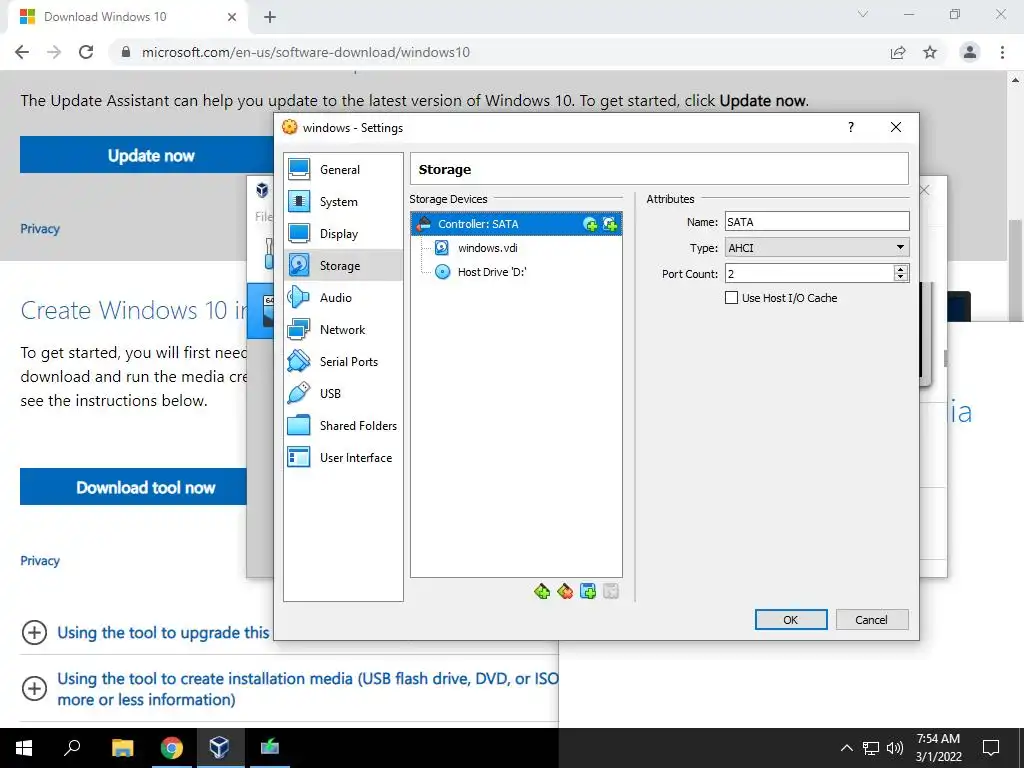Open Windows taskbar search

tap(72, 748)
